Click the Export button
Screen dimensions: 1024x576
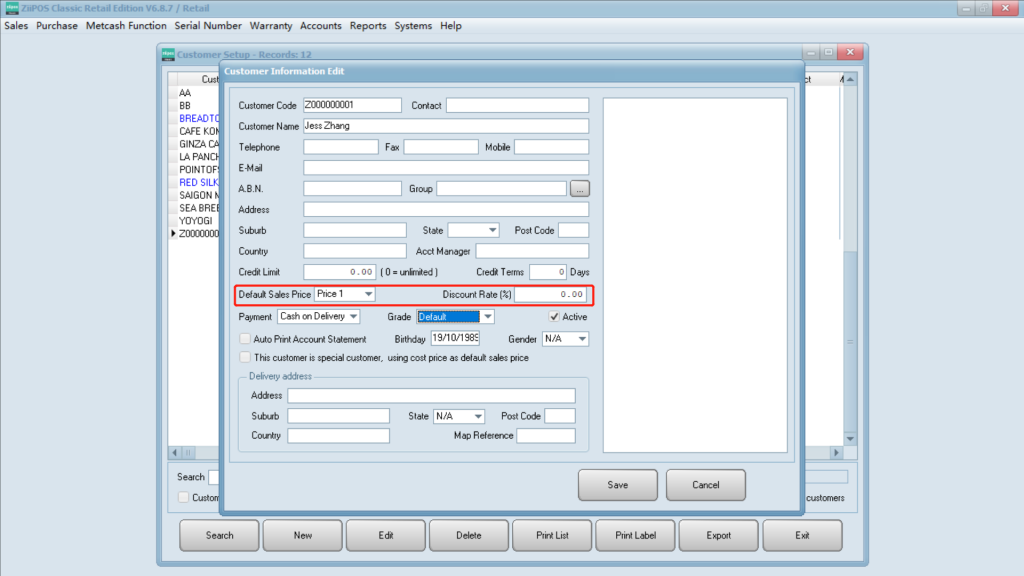[718, 535]
